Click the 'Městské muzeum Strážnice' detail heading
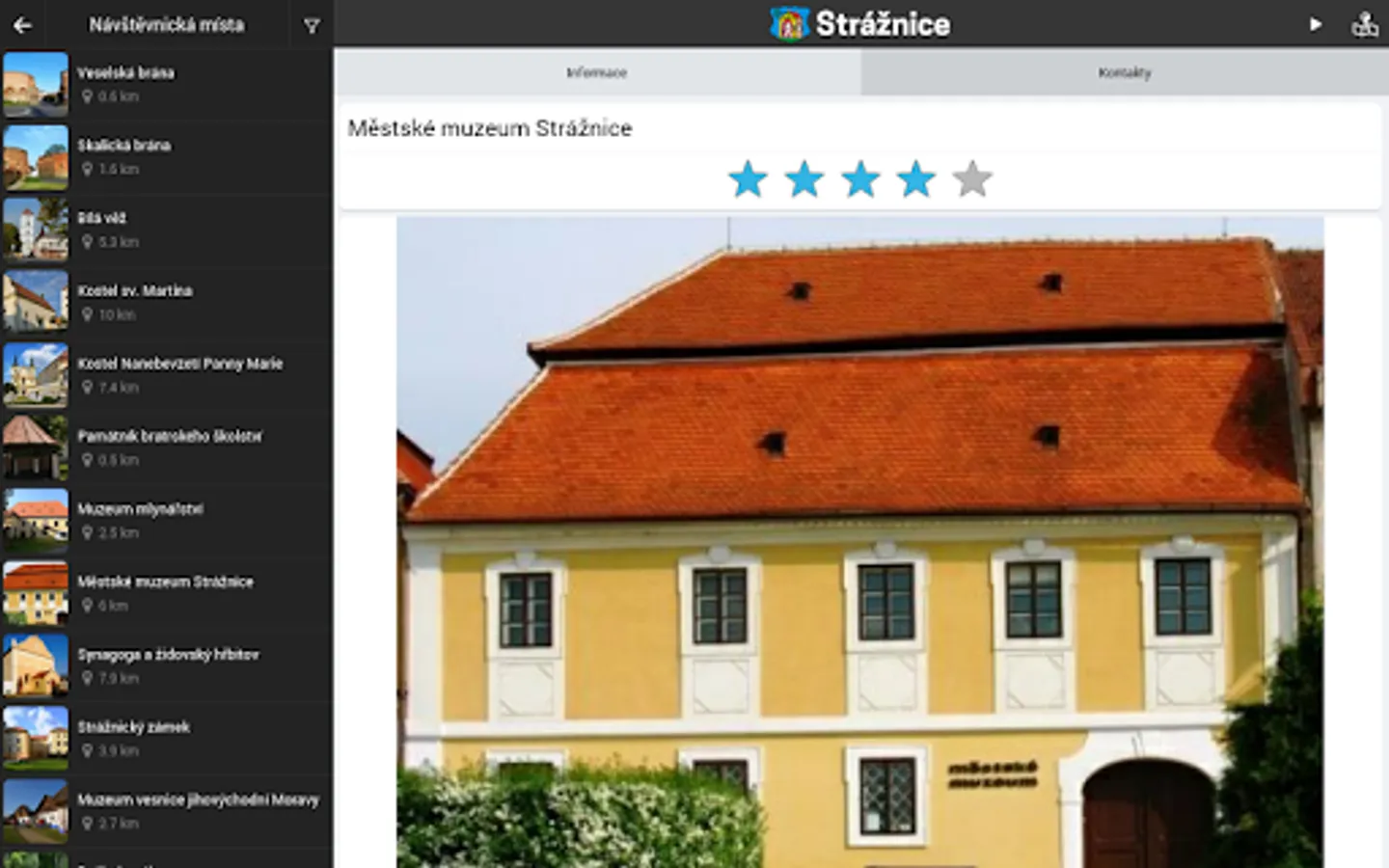Image resolution: width=1389 pixels, height=868 pixels. click(x=490, y=128)
